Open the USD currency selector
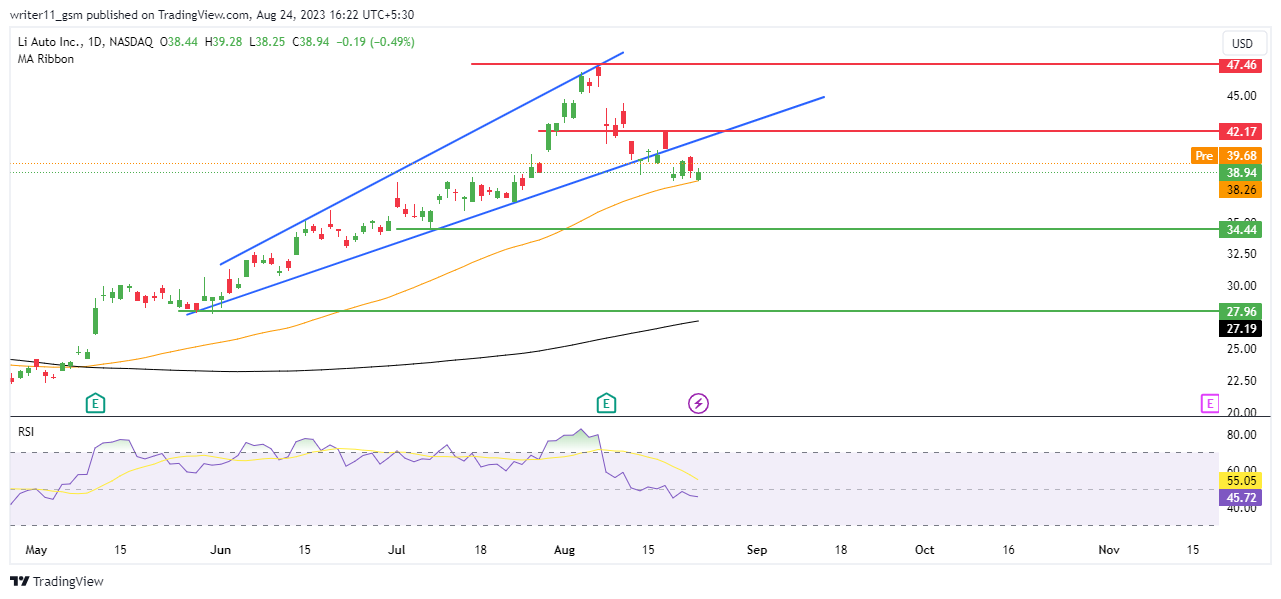The image size is (1281, 599). (1243, 44)
